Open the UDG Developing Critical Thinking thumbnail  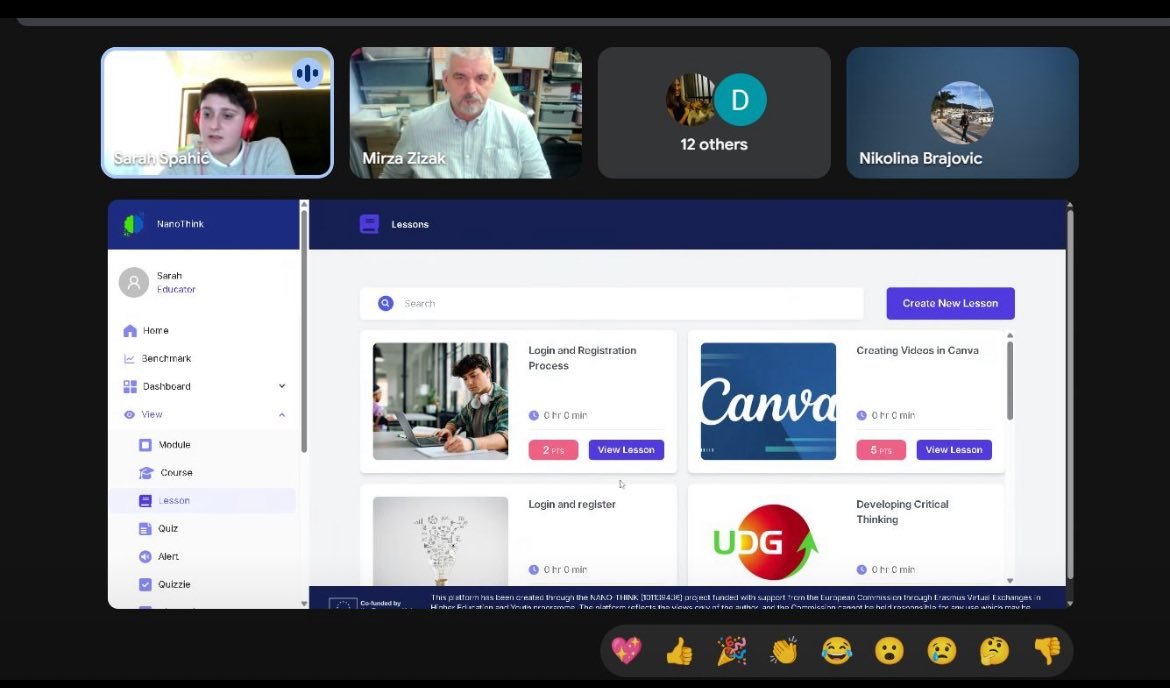coord(768,542)
